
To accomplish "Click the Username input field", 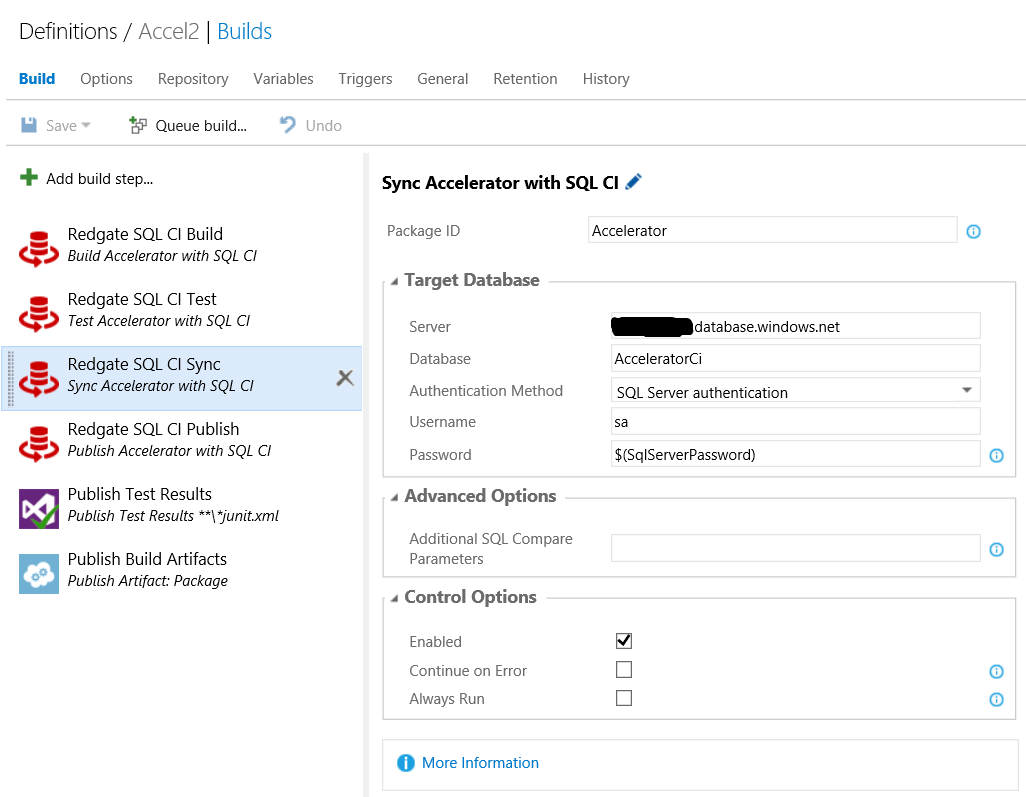I will point(795,422).
